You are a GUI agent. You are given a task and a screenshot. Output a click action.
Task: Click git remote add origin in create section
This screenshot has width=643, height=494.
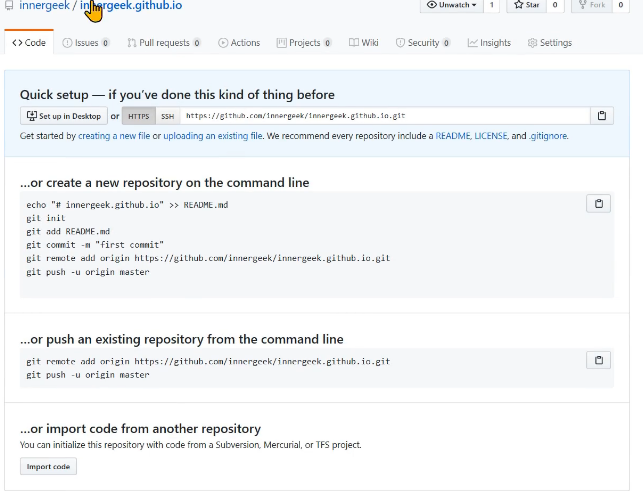(208, 258)
